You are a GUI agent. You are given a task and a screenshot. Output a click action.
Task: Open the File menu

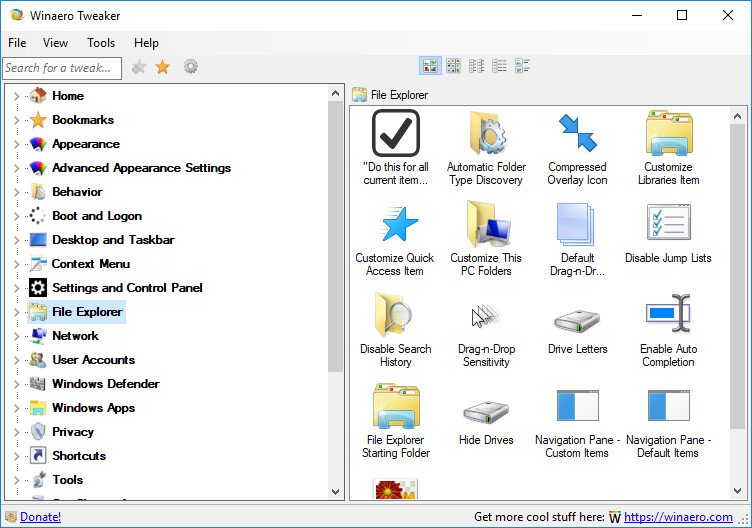tap(17, 43)
